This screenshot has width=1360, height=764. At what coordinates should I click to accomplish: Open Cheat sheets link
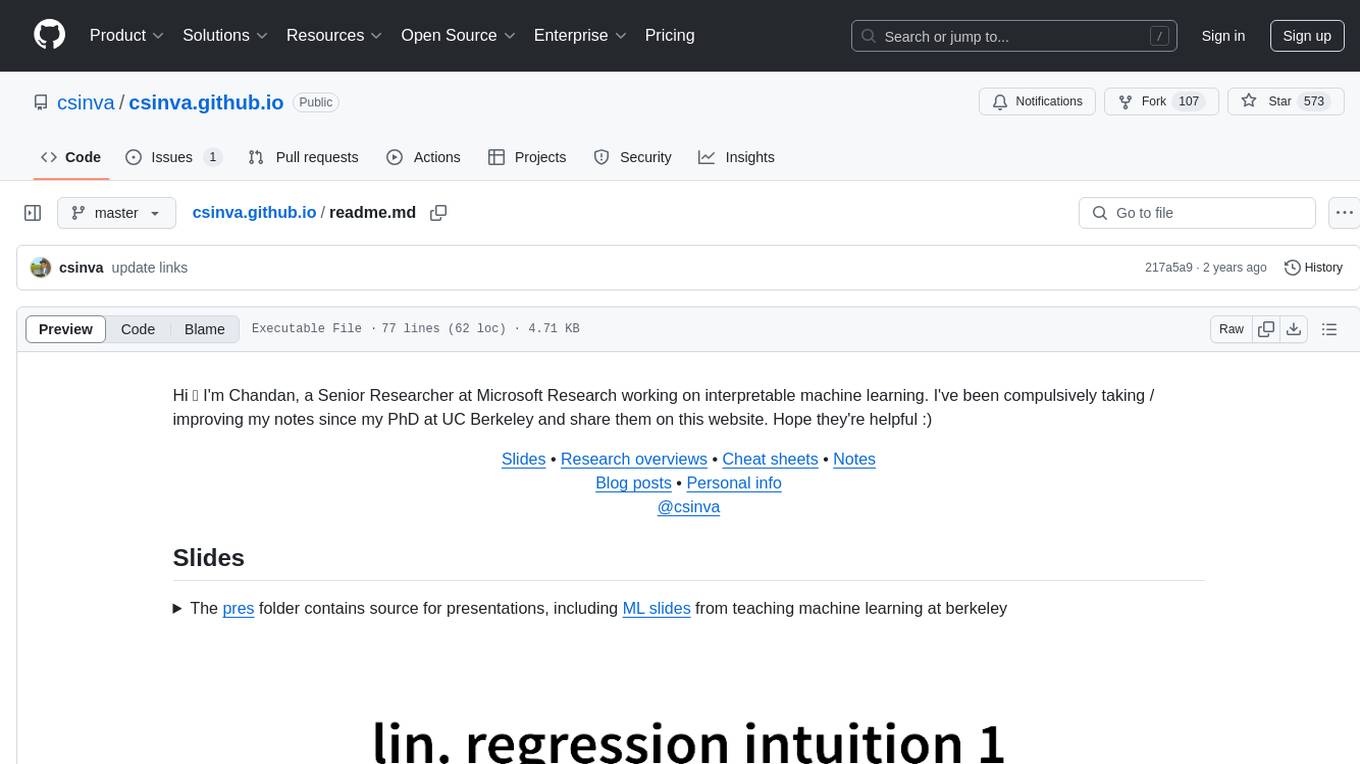(770, 459)
